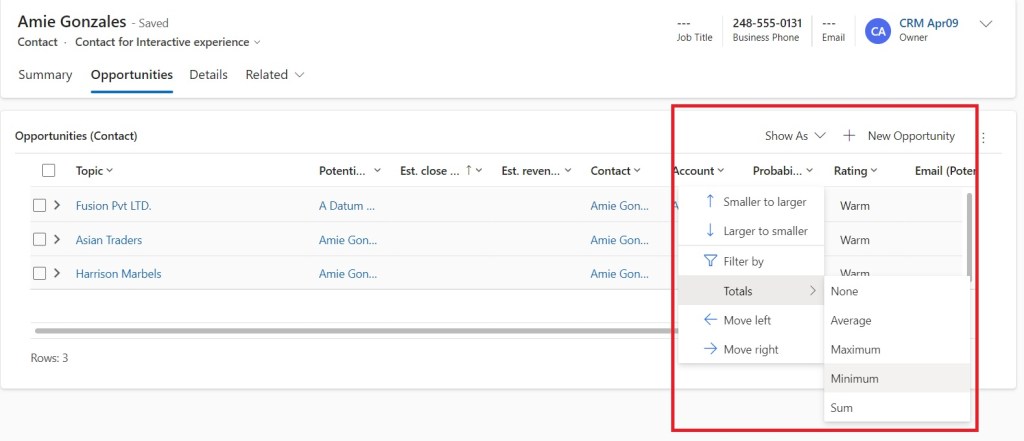The height and width of the screenshot is (441, 1024).
Task: Expand the Asian Traders row chevron
Action: tap(57, 240)
